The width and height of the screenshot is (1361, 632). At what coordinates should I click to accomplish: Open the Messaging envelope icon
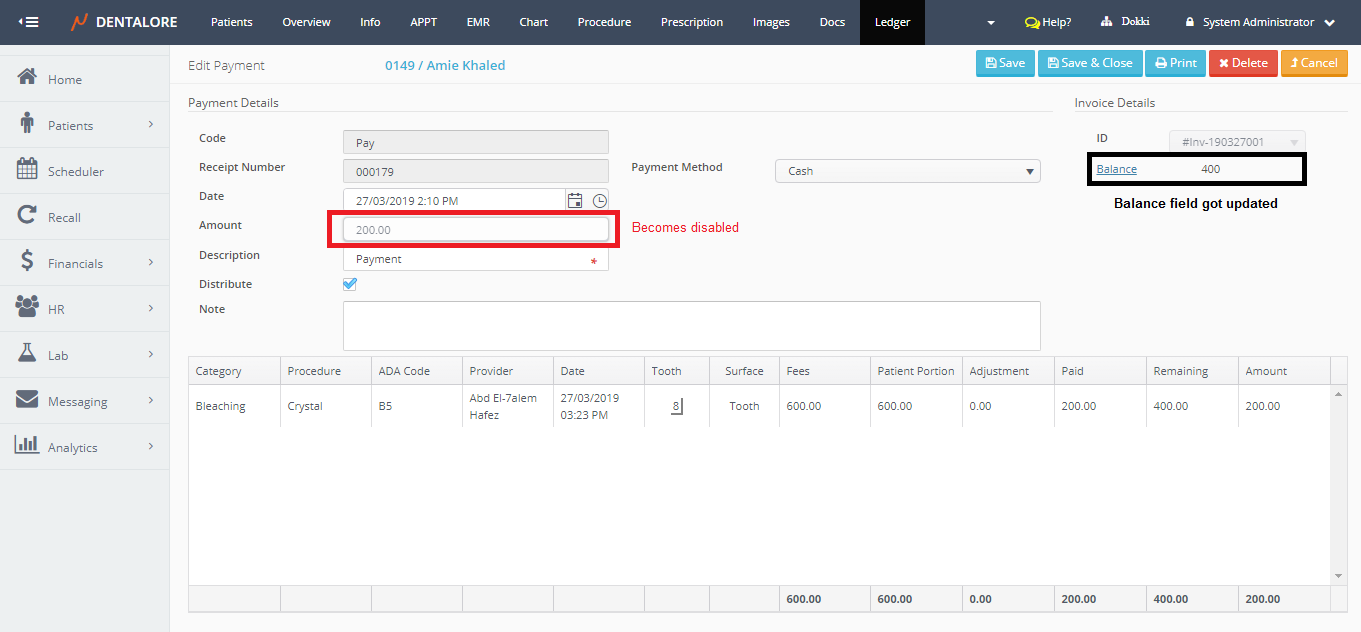click(x=28, y=400)
